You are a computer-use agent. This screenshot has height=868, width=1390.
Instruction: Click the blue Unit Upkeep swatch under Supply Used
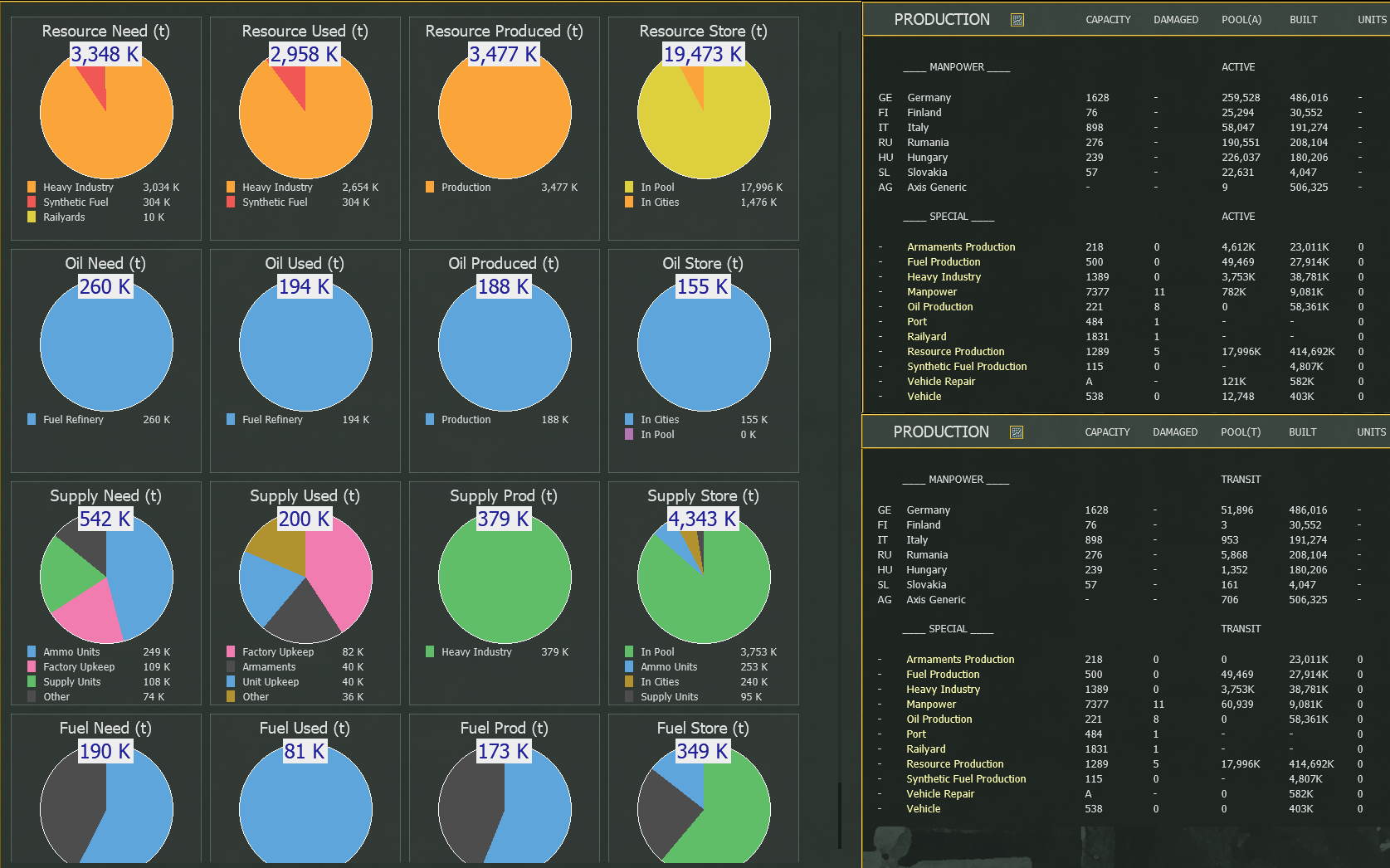point(231,682)
